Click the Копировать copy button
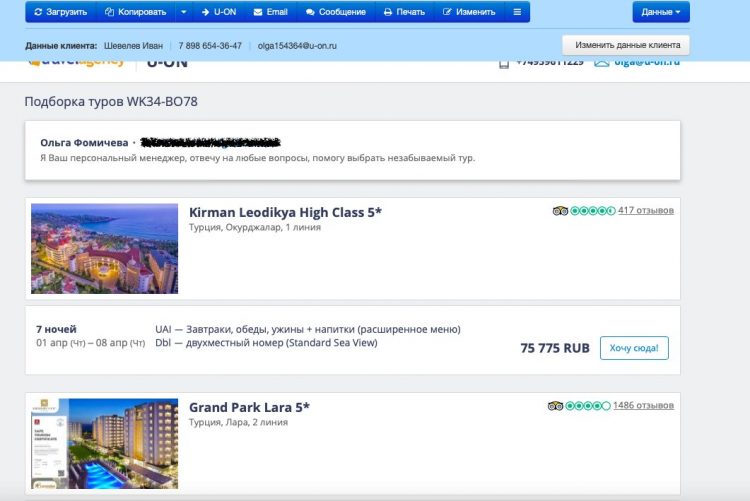This screenshot has width=750, height=501. click(134, 12)
